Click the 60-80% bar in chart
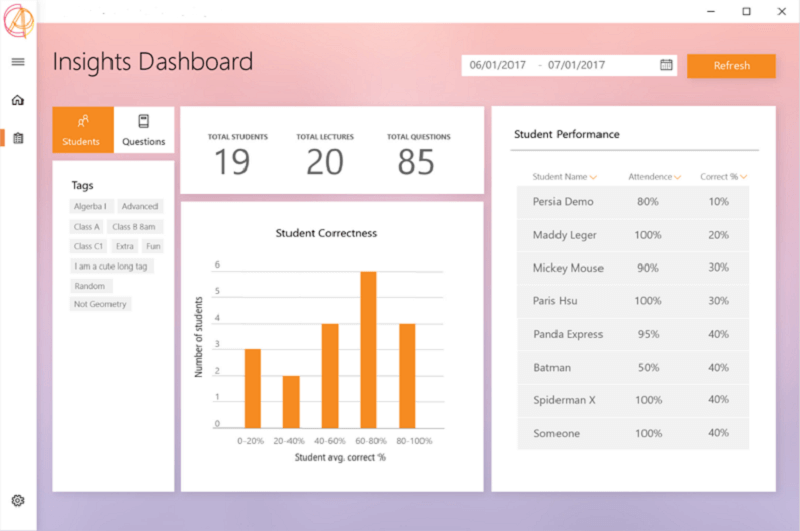800x531 pixels. [368, 349]
